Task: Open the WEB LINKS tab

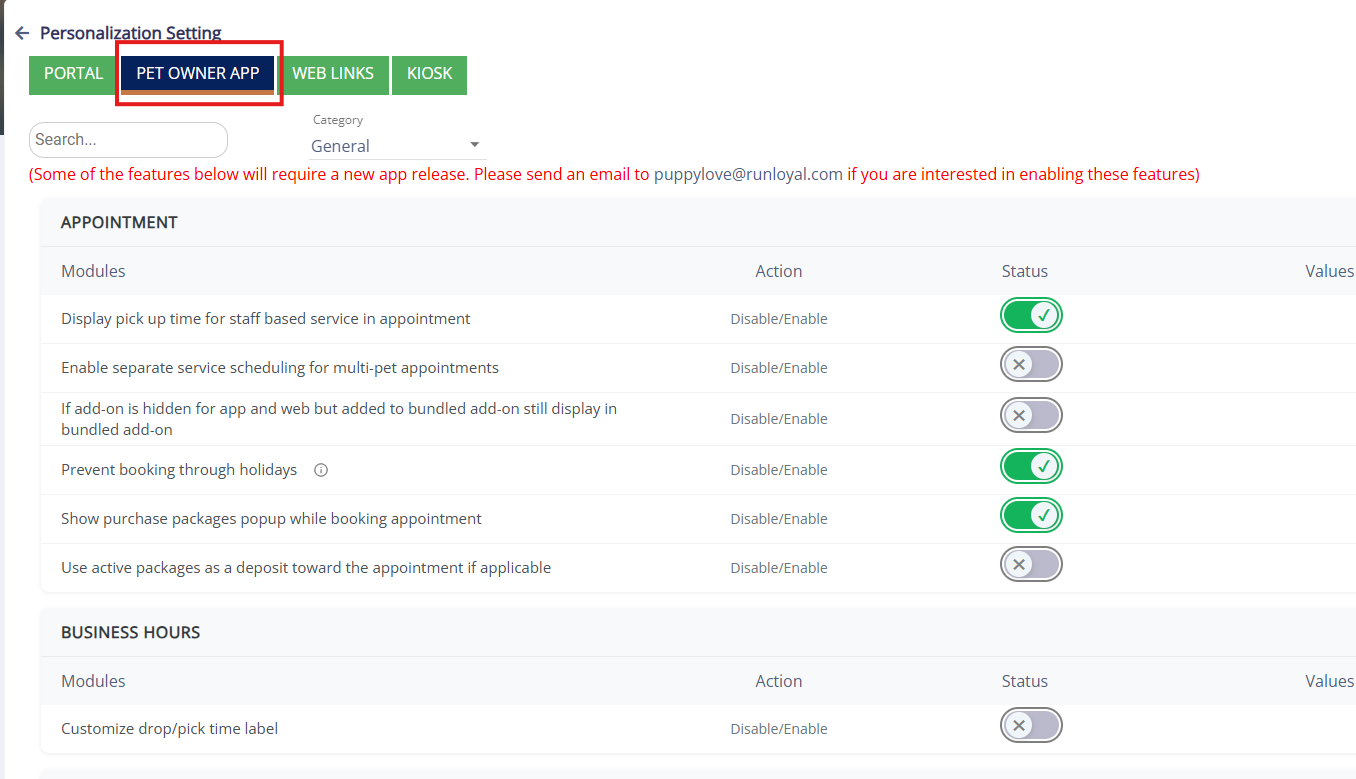Action: (x=333, y=74)
